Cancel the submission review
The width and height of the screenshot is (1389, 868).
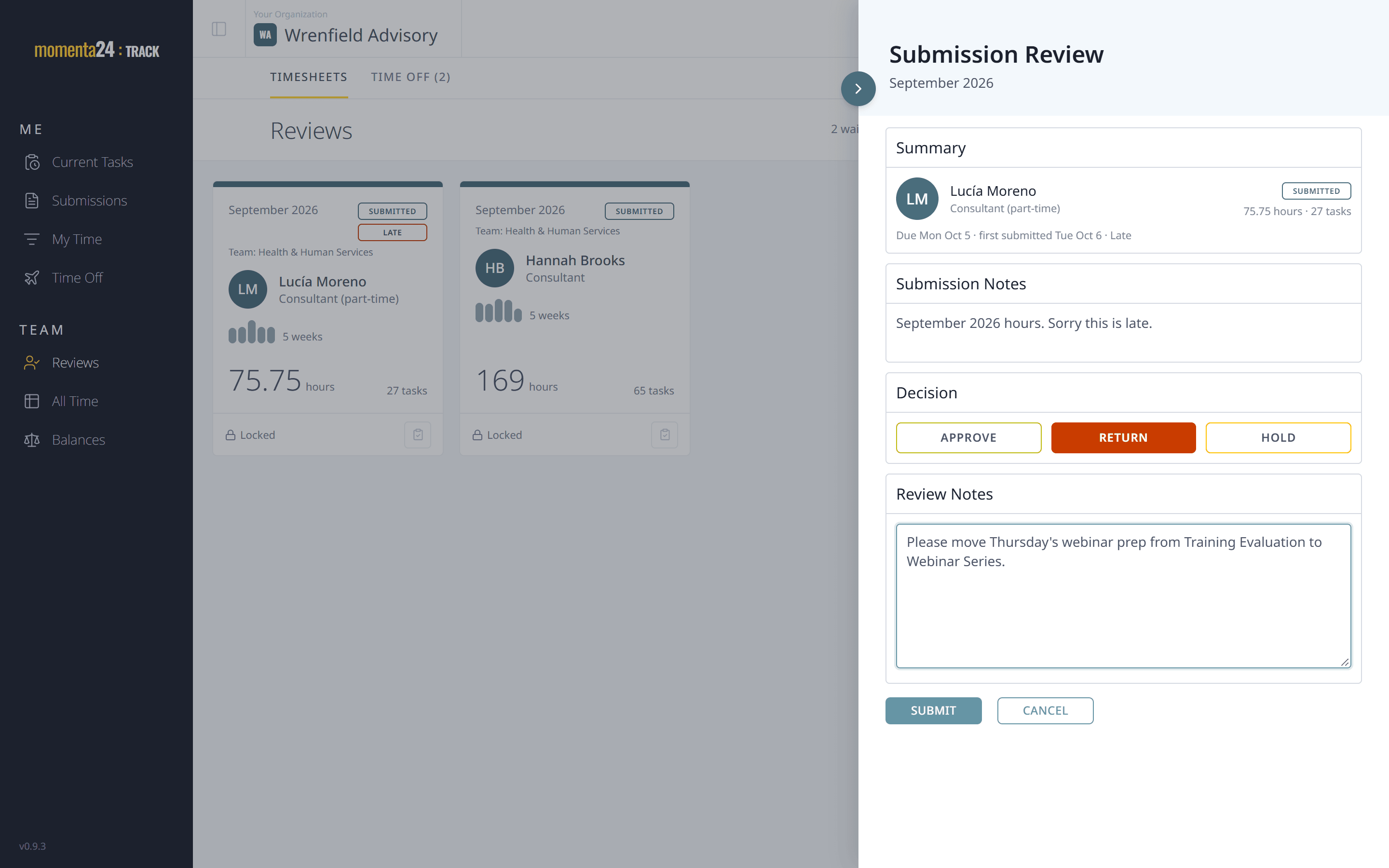pyautogui.click(x=1045, y=711)
